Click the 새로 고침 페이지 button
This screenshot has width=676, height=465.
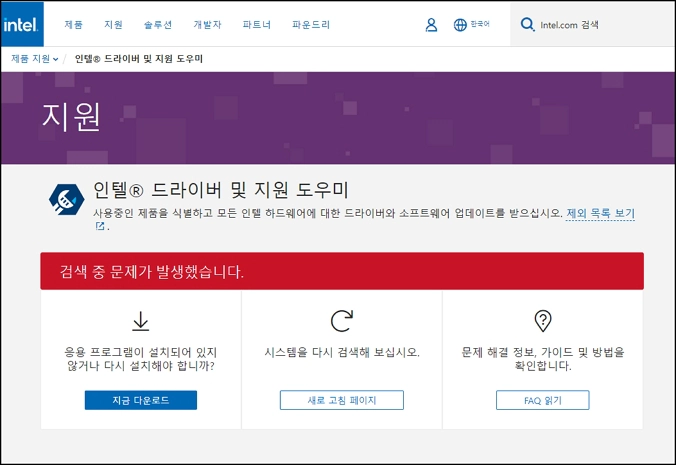click(x=342, y=400)
